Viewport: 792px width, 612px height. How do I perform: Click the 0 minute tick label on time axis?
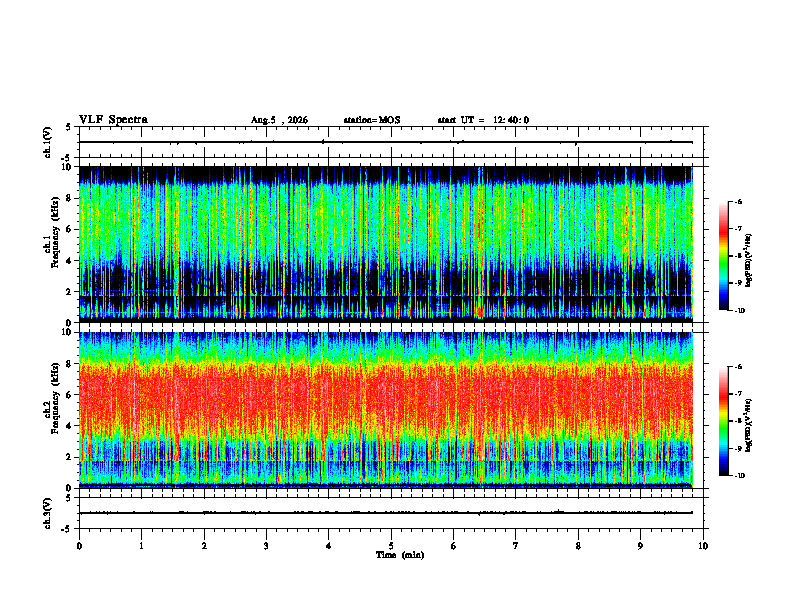pos(79,546)
